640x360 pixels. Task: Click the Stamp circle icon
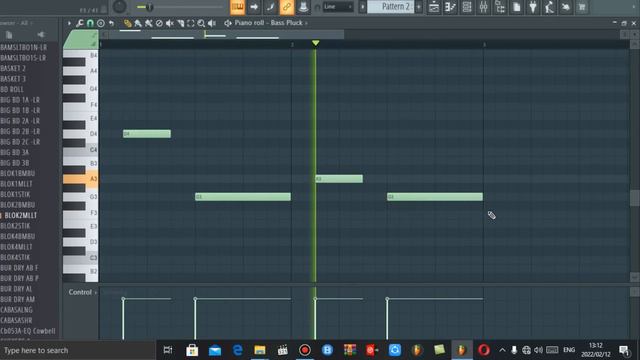pos(101,23)
